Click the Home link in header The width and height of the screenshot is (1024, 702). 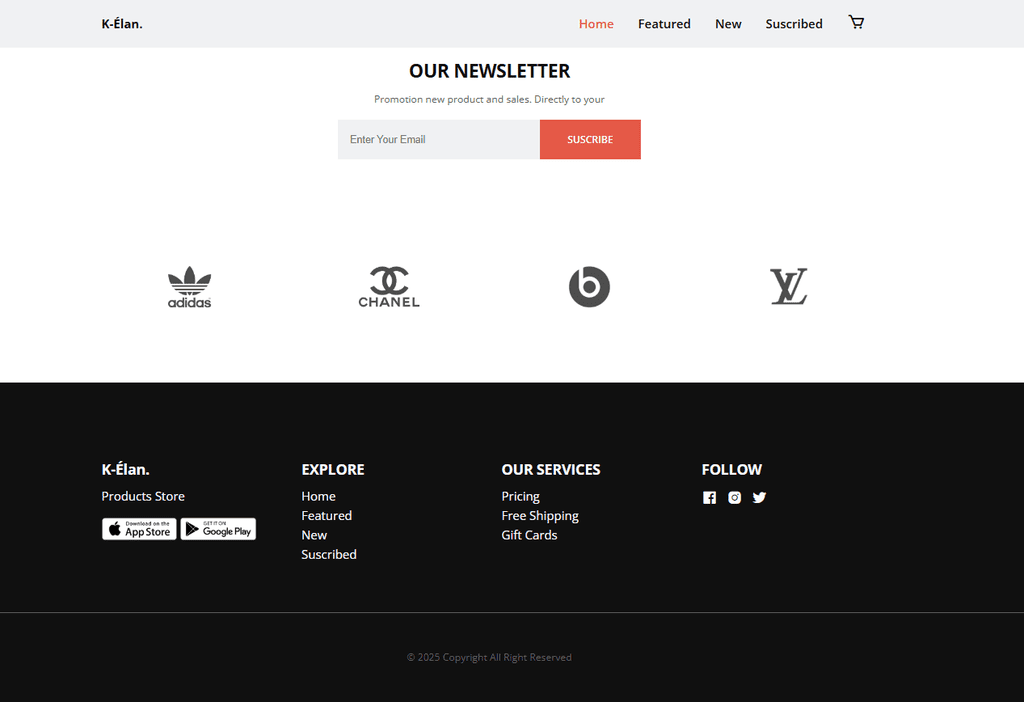click(596, 24)
